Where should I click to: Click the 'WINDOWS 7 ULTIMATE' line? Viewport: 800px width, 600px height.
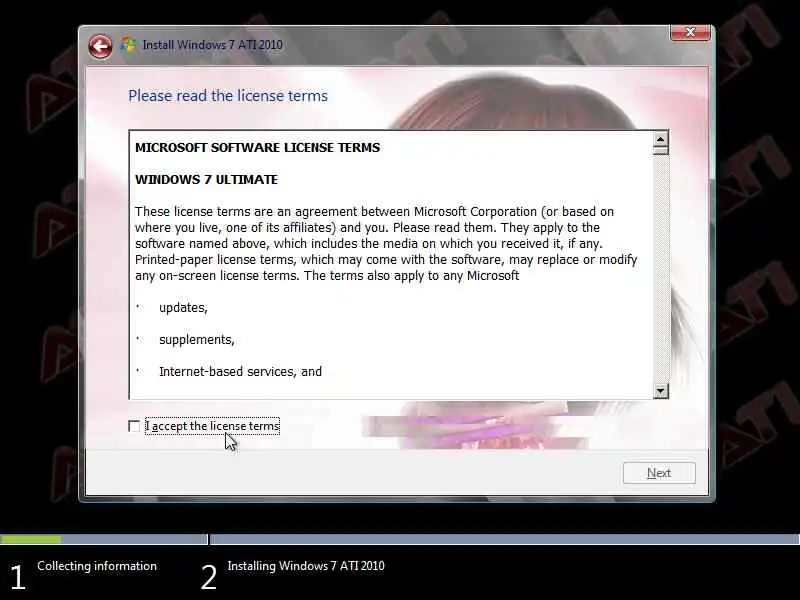click(x=206, y=180)
